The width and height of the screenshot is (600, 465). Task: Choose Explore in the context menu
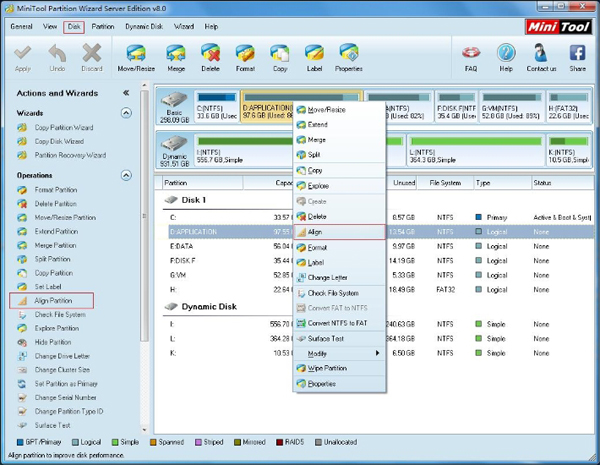[x=339, y=186]
